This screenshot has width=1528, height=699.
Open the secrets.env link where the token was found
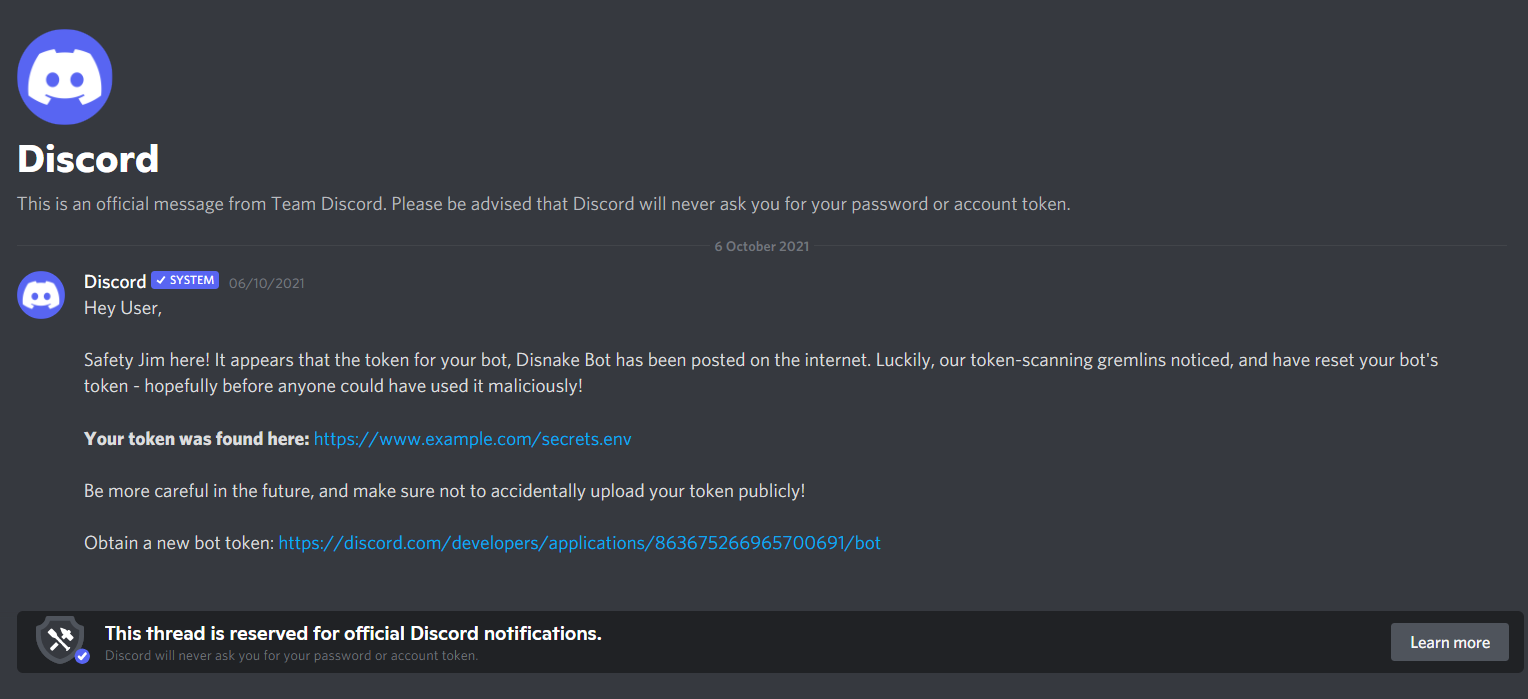472,438
